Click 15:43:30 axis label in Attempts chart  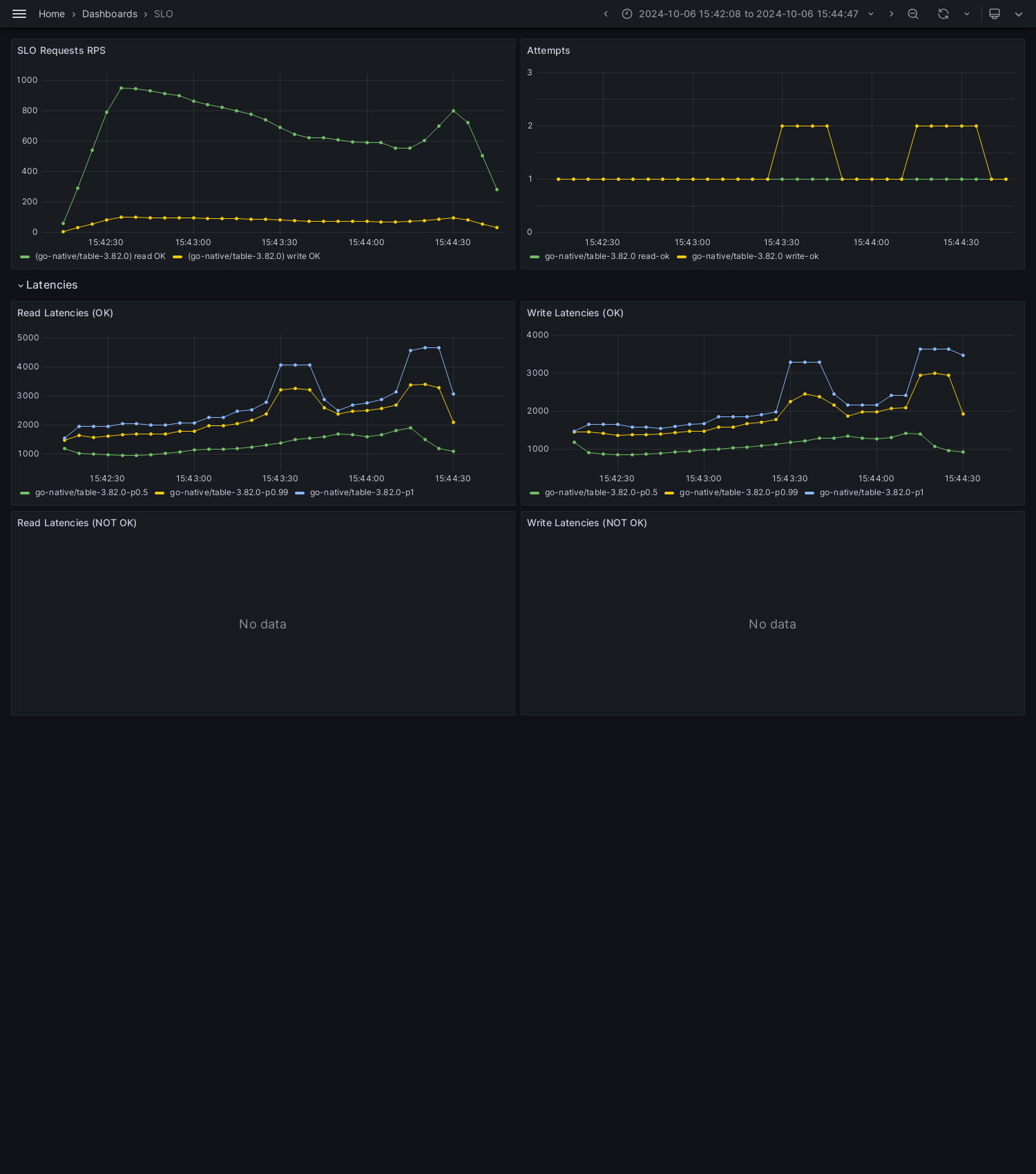tap(781, 242)
